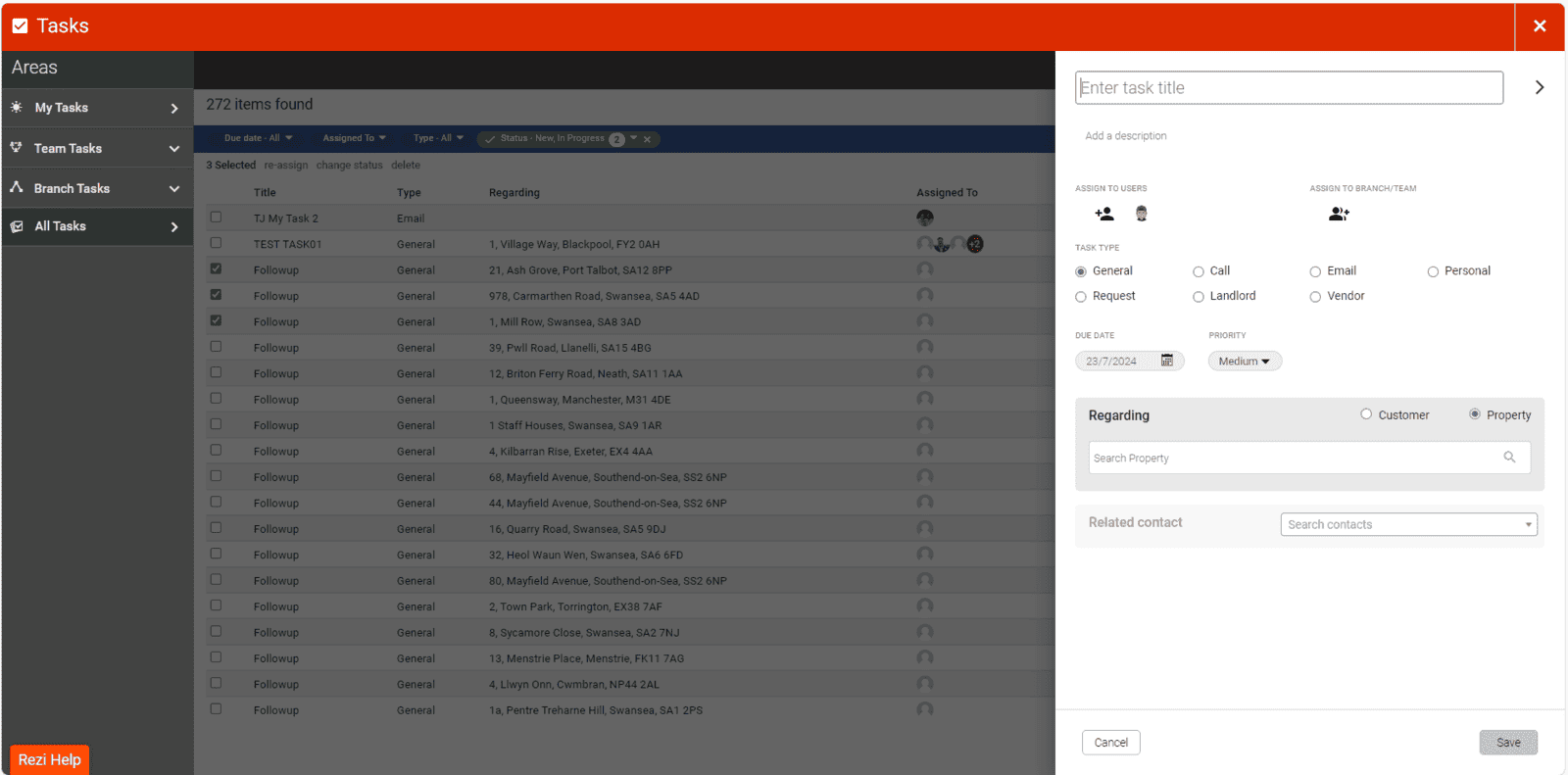Click the Branch Tasks icon in sidebar
Screen dimensions: 1568x775
pos(17,187)
